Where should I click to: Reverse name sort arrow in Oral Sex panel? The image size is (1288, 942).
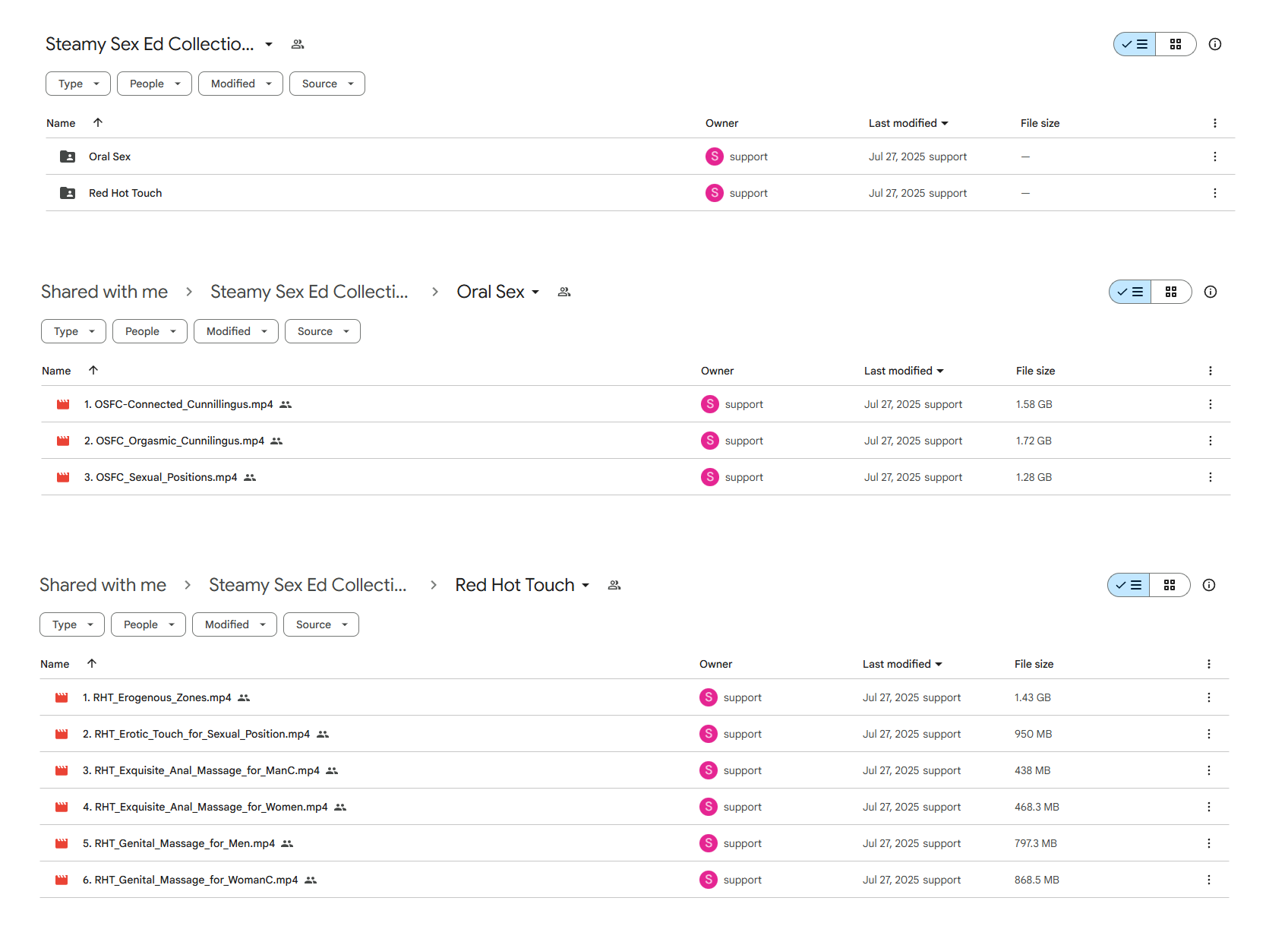[x=93, y=370]
